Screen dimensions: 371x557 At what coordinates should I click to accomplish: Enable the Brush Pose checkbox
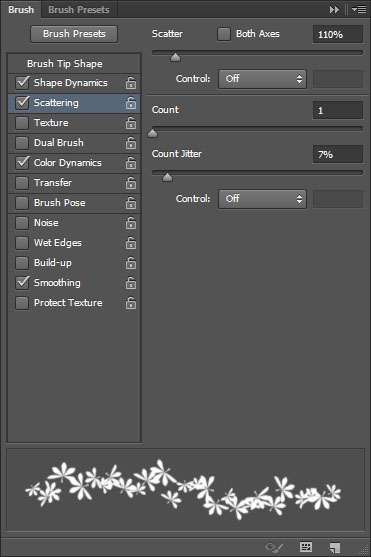point(22,203)
